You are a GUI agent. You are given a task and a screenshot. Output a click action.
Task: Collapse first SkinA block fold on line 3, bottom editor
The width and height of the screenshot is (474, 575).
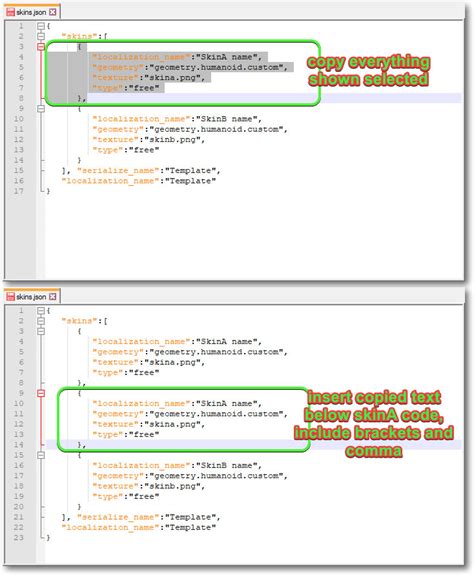41,331
